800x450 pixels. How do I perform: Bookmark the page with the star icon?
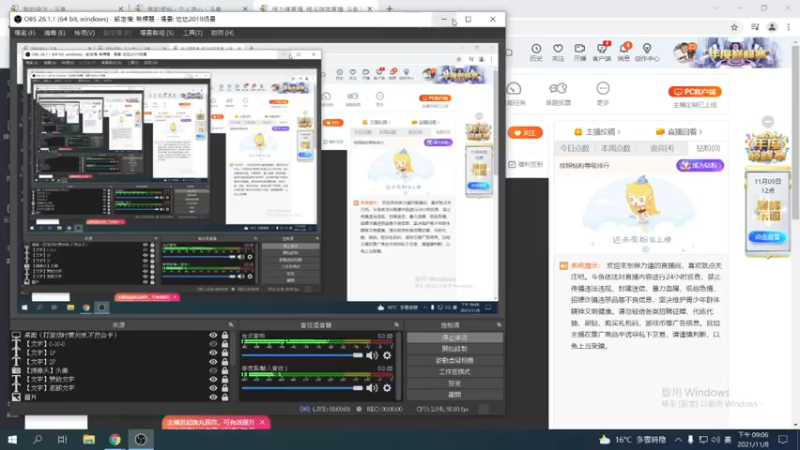(734, 28)
